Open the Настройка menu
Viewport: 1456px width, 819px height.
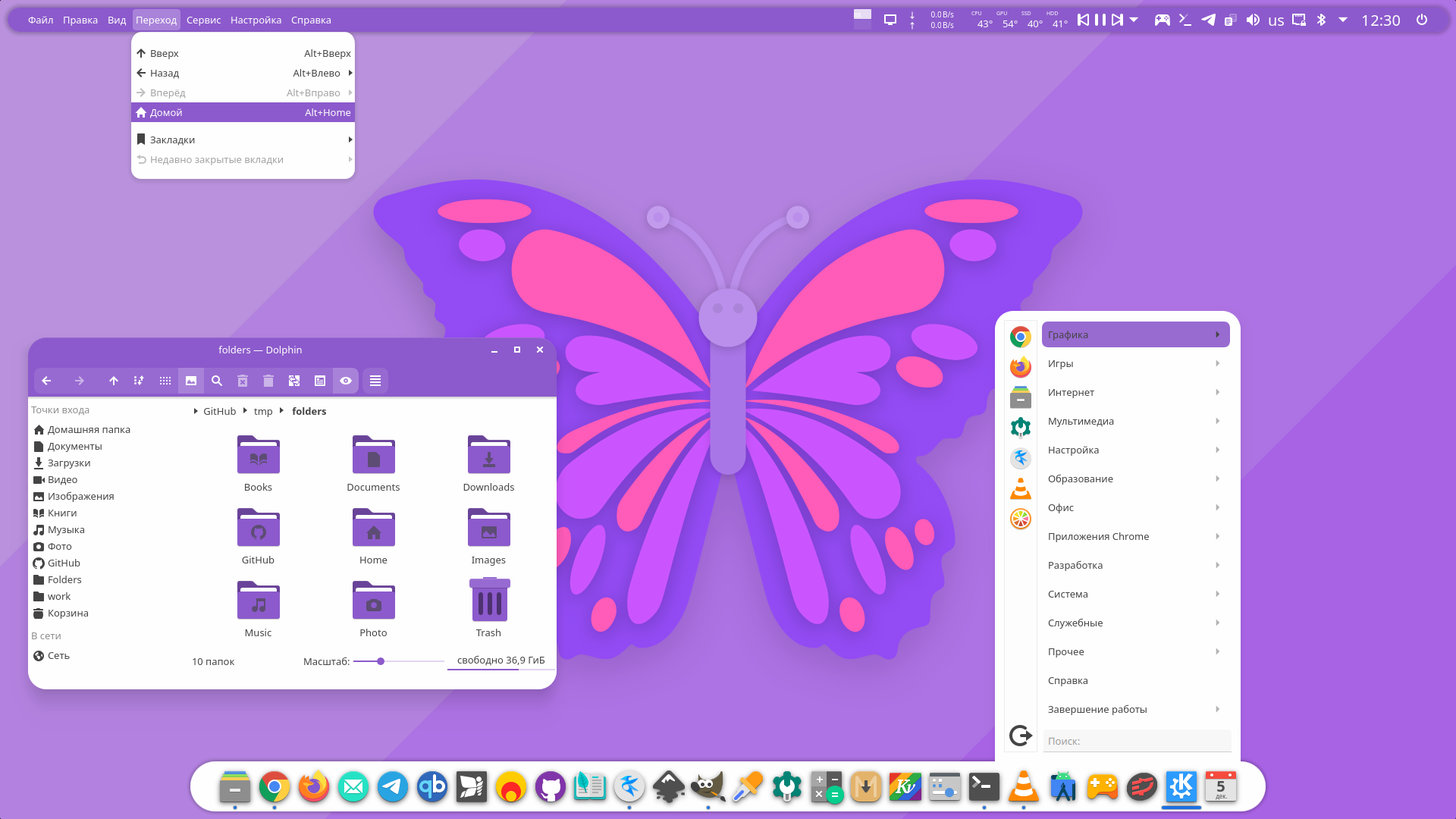click(x=256, y=20)
